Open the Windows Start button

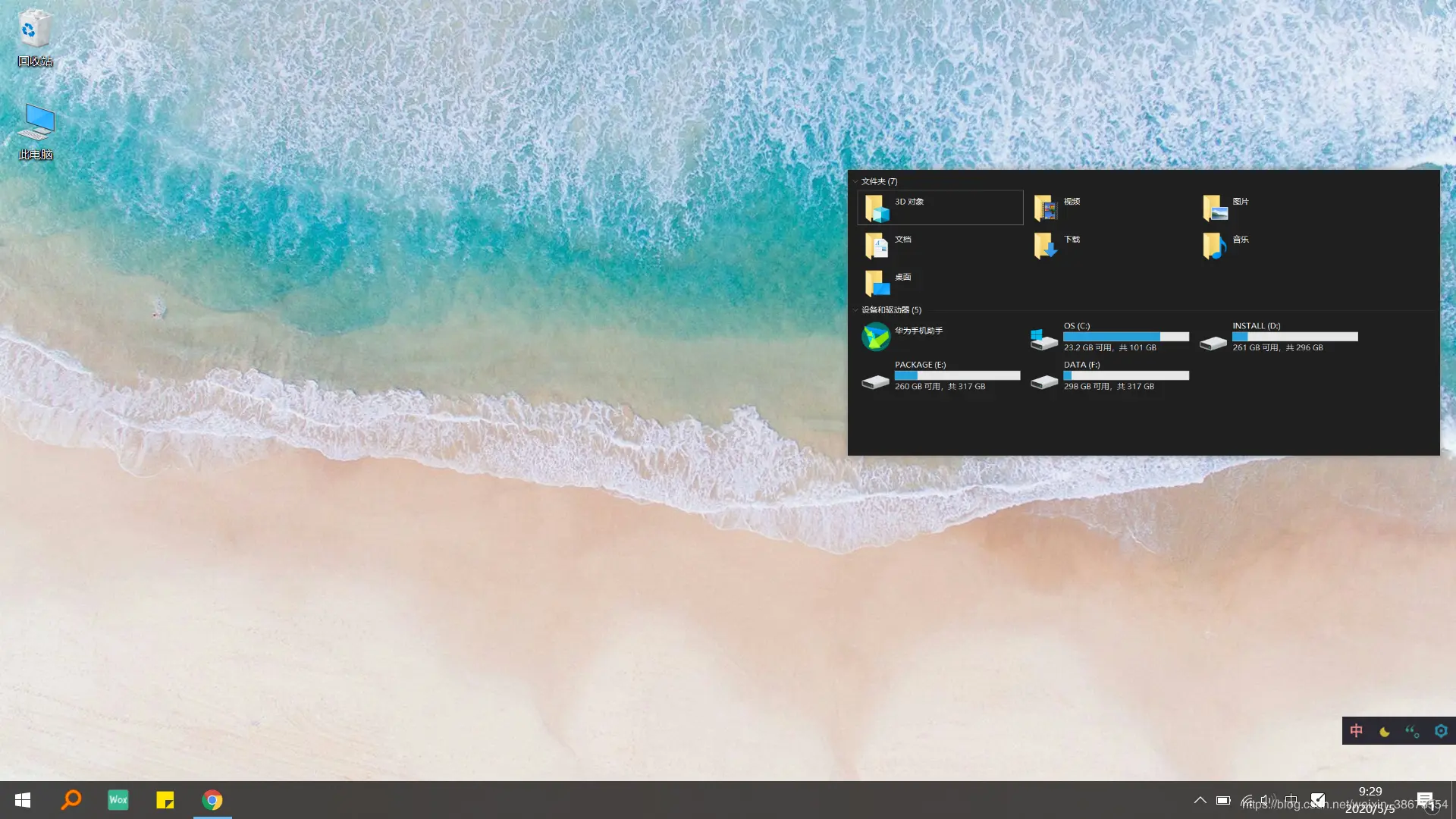click(23, 800)
